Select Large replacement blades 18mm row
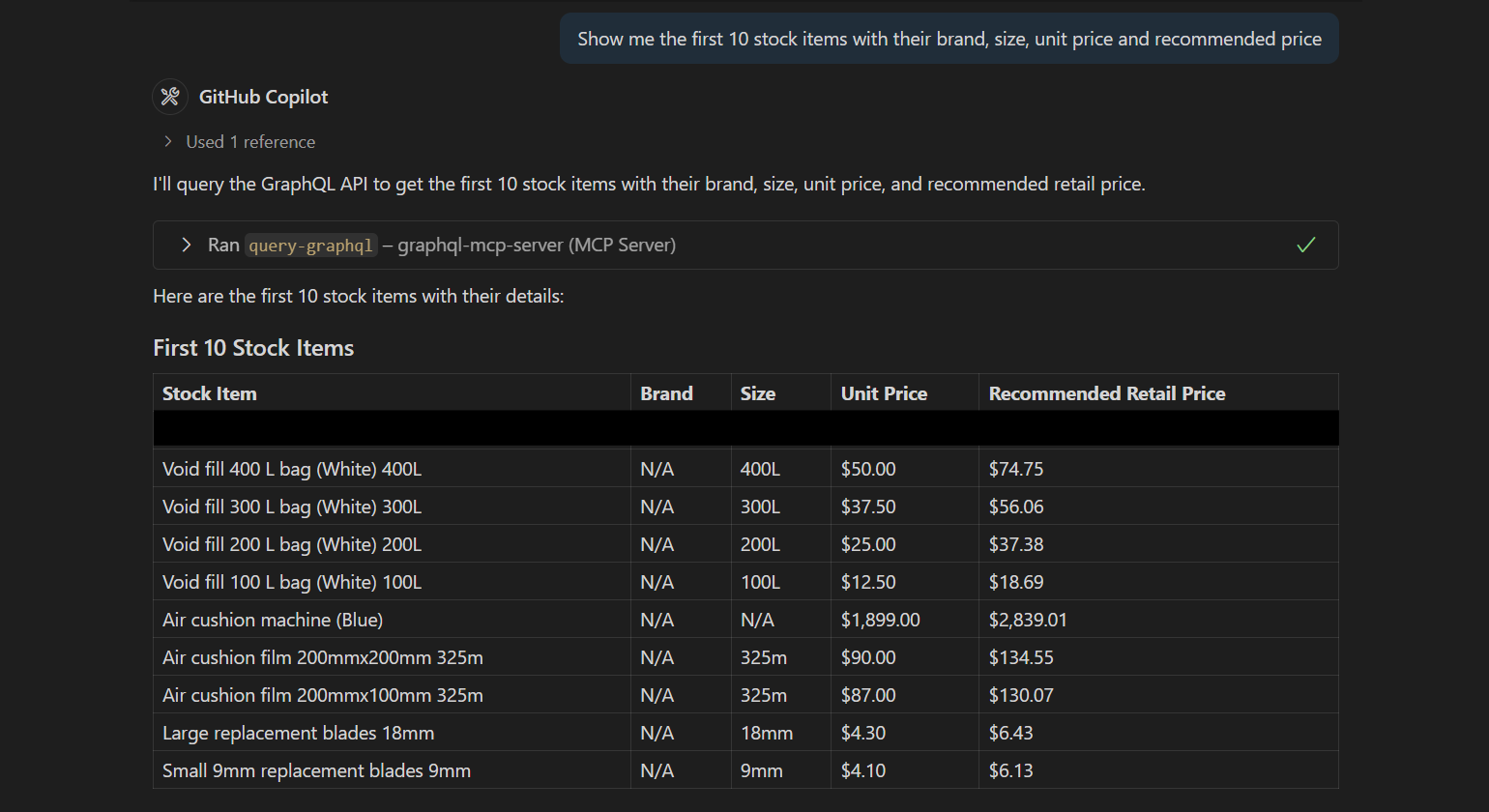This screenshot has height=812, width=1489. tap(745, 733)
